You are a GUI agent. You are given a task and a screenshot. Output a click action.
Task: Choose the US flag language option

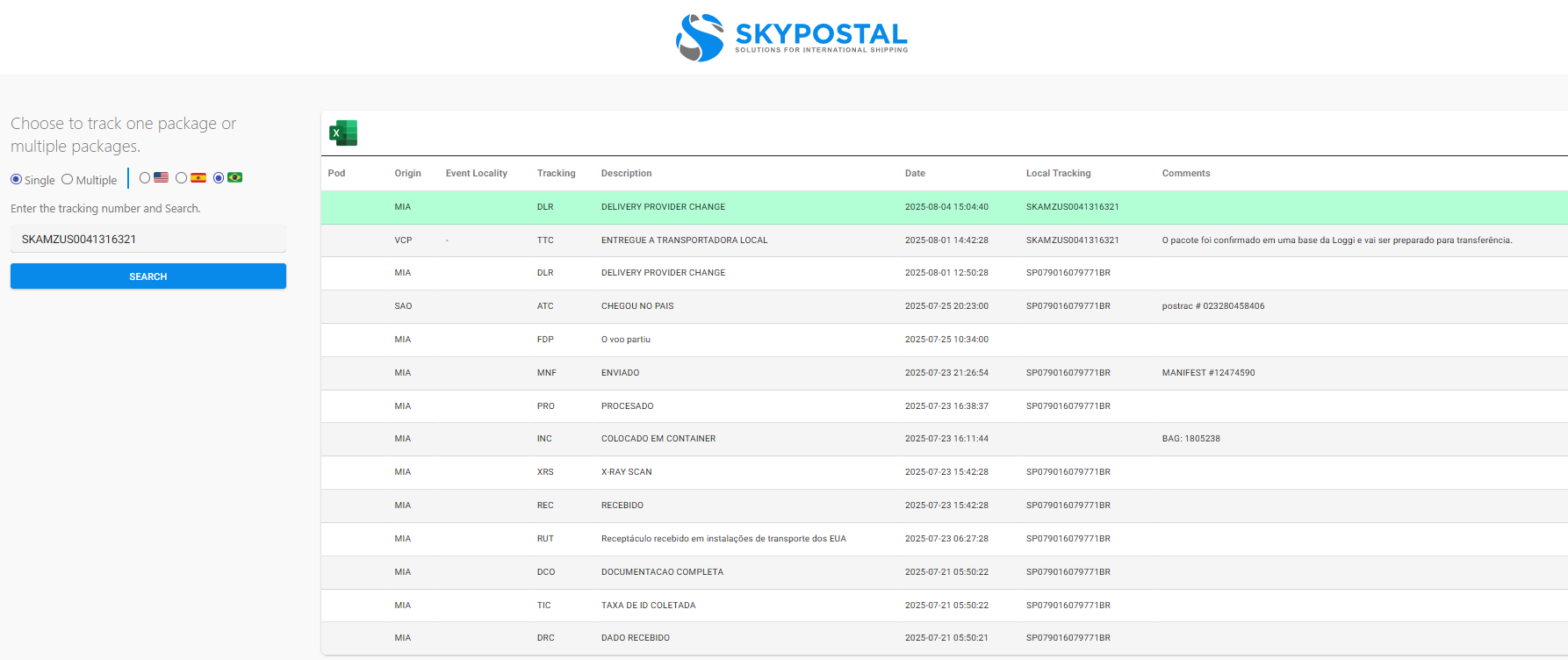(x=145, y=177)
